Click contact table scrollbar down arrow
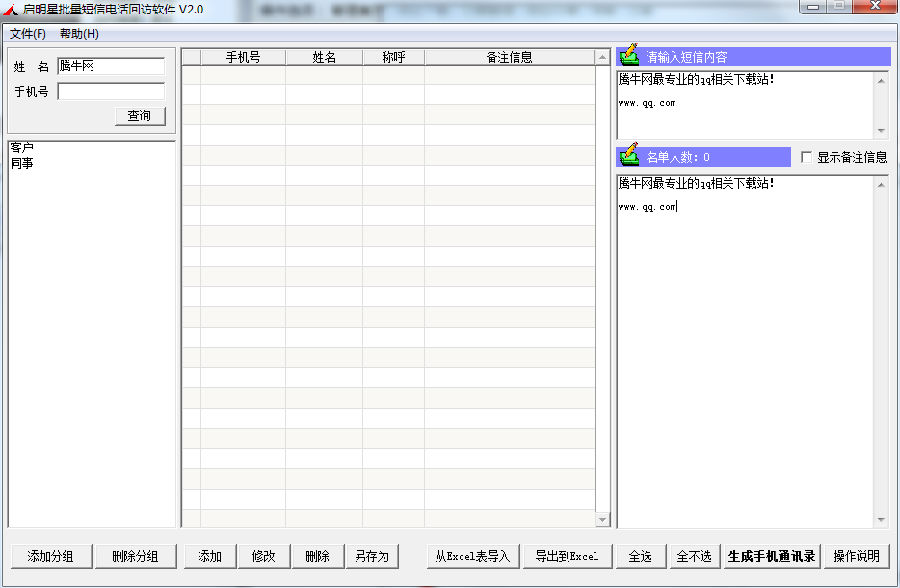The width and height of the screenshot is (900, 588). (602, 520)
